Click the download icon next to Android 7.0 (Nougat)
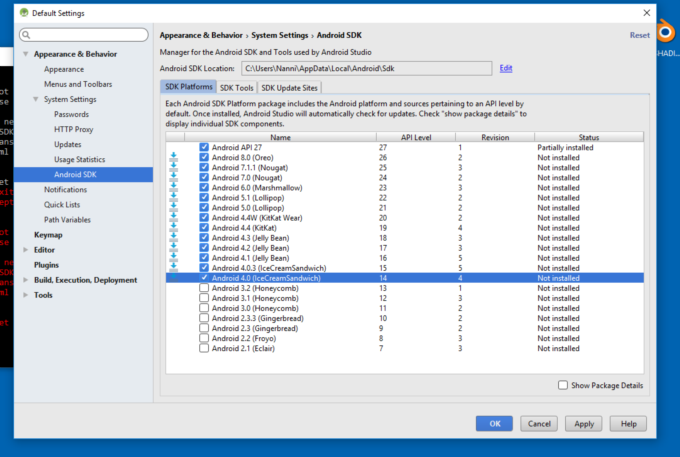 pos(173,177)
